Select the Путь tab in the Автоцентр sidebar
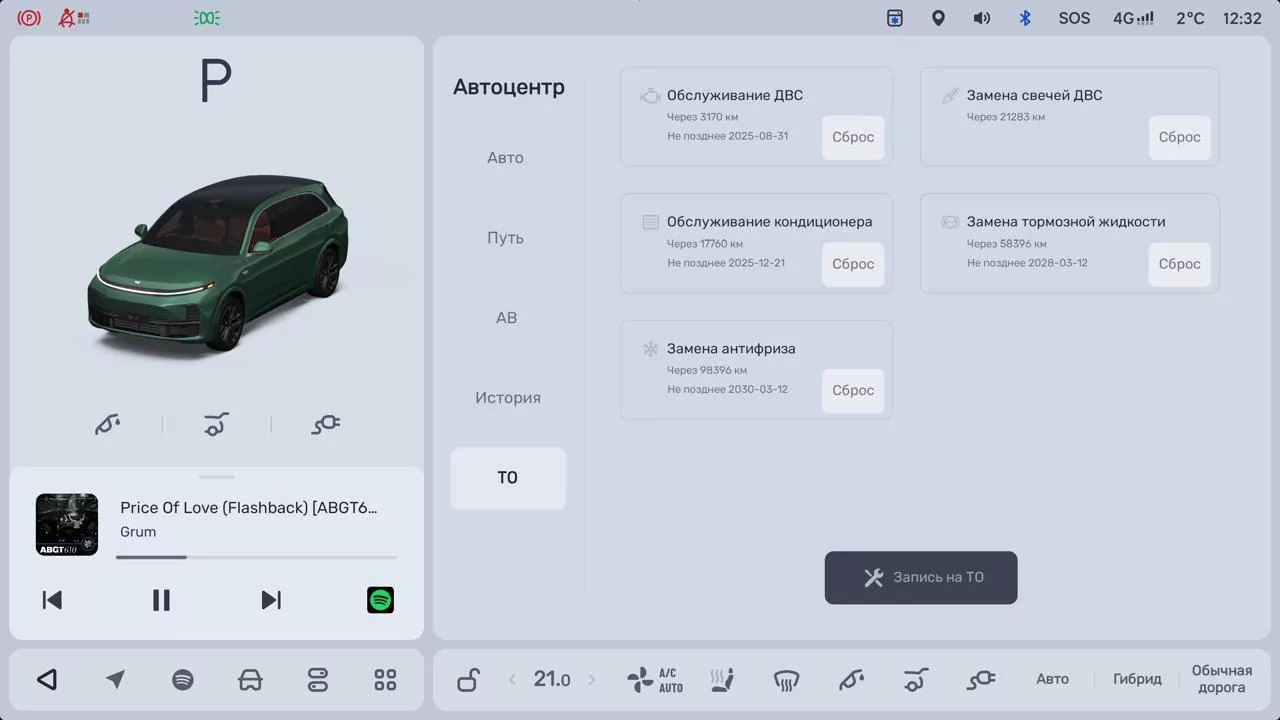The image size is (1280, 720). tap(505, 238)
